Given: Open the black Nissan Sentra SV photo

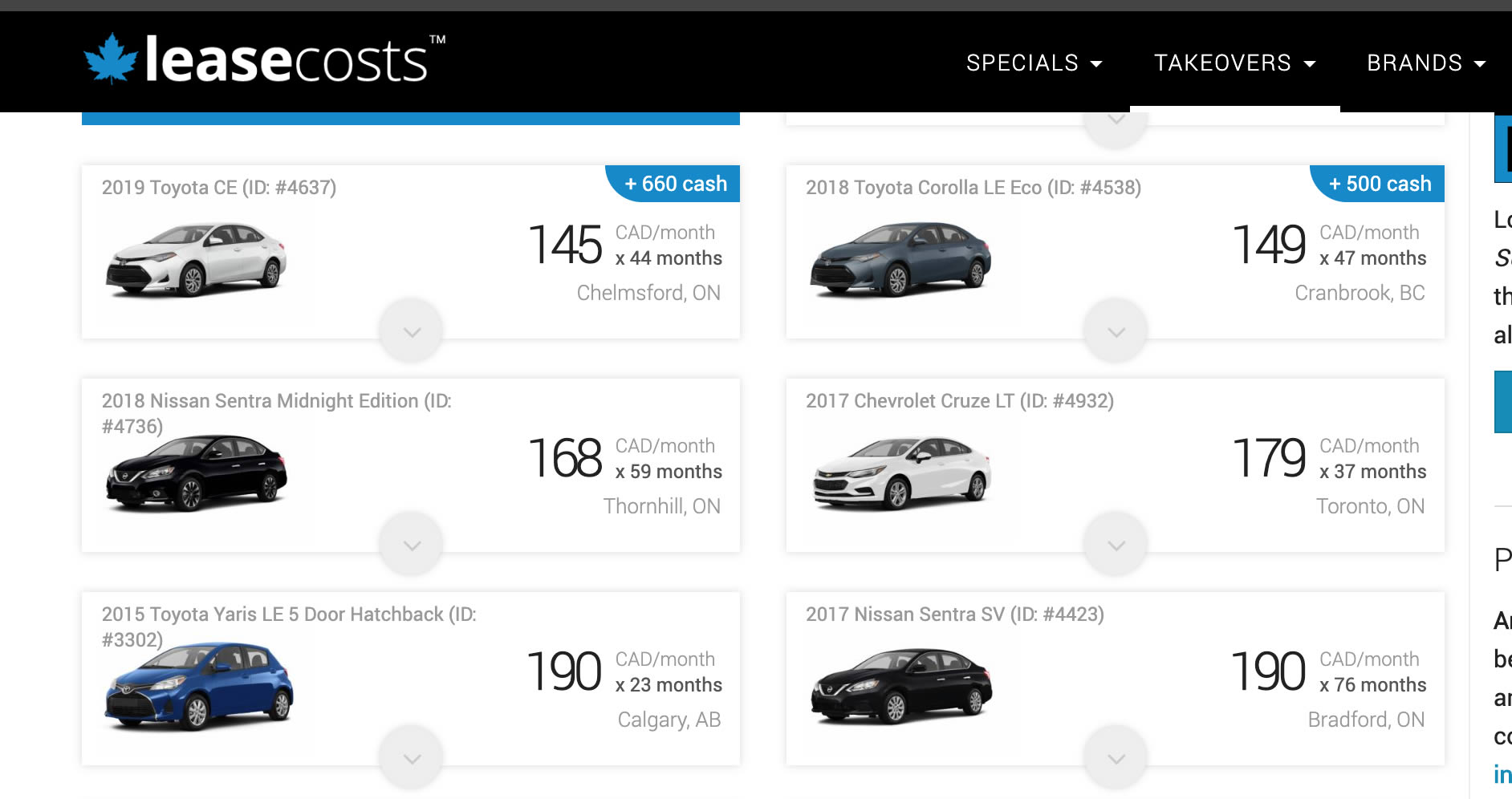Looking at the screenshot, I should coord(901,687).
